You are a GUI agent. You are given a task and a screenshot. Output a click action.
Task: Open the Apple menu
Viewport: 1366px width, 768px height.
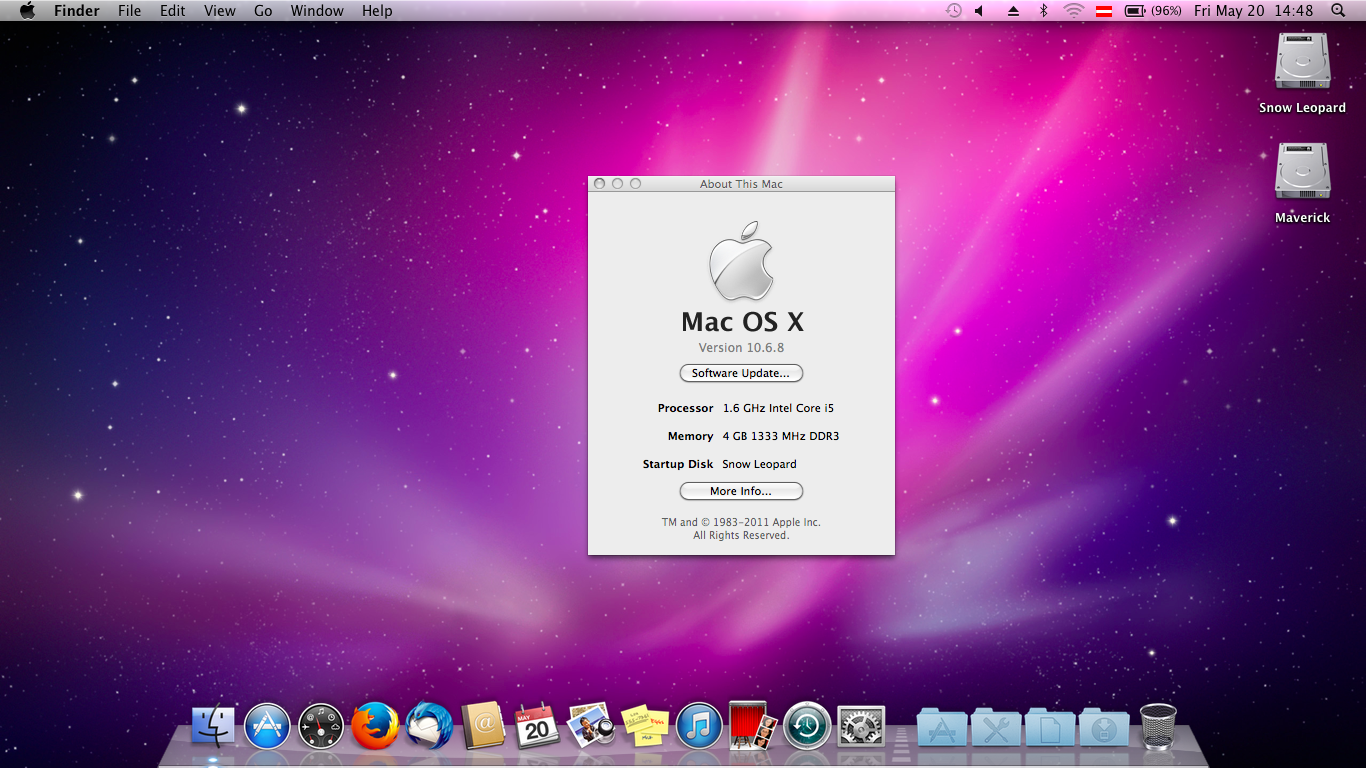[27, 10]
